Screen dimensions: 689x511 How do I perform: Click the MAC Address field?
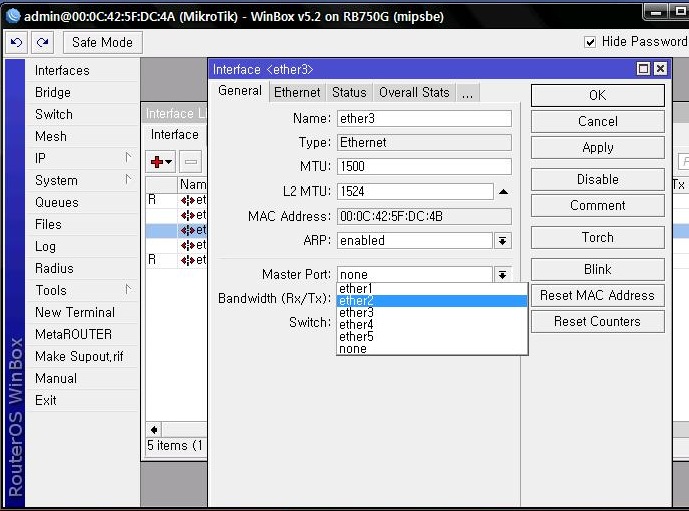[x=424, y=216]
